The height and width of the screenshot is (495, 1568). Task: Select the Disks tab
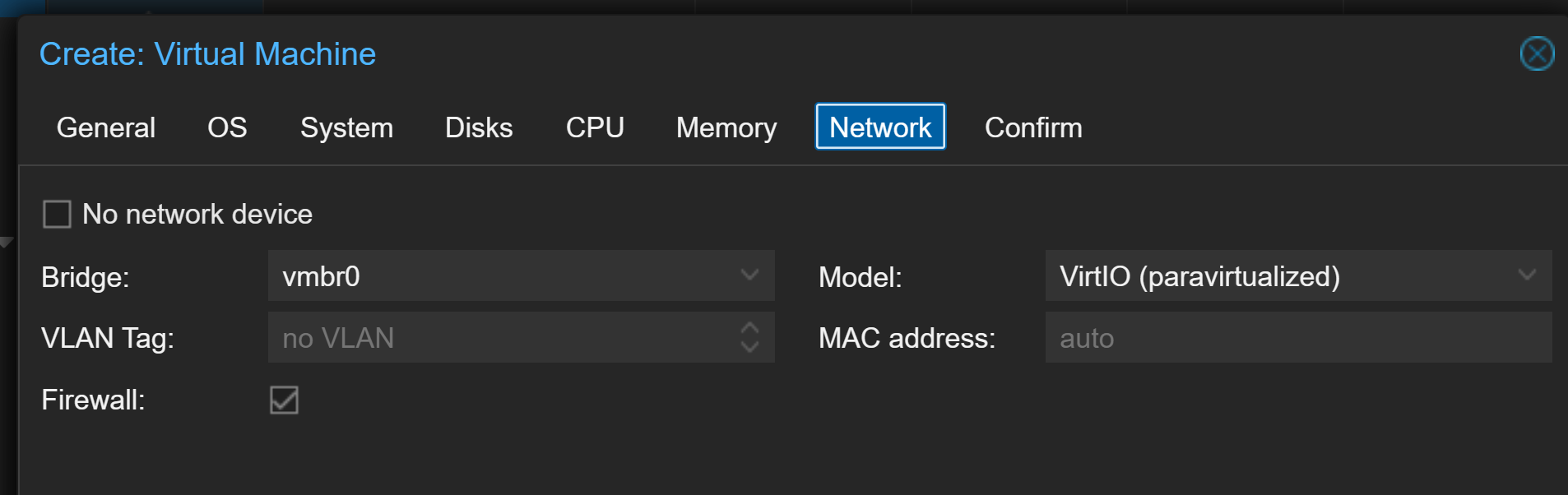click(x=479, y=127)
